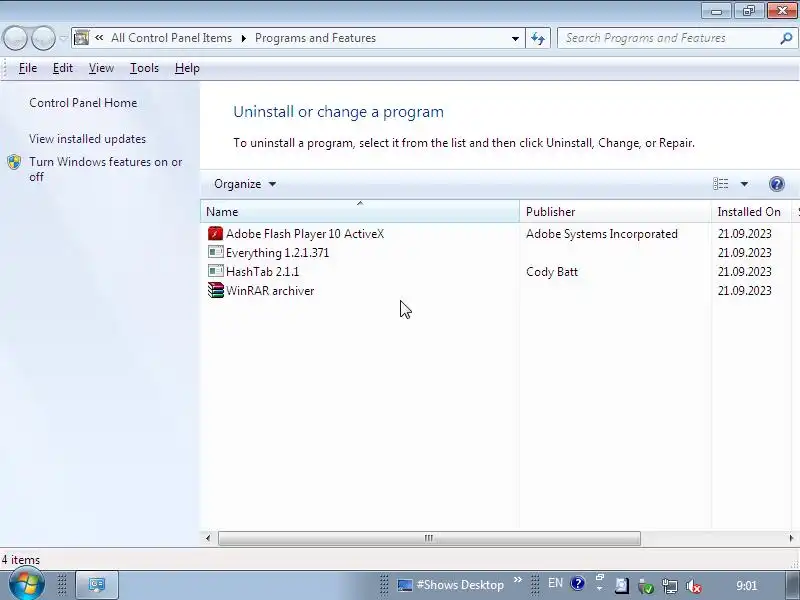This screenshot has height=600, width=800.
Task: Click Show desktop strip at taskbar end
Action: [x=792, y=585]
